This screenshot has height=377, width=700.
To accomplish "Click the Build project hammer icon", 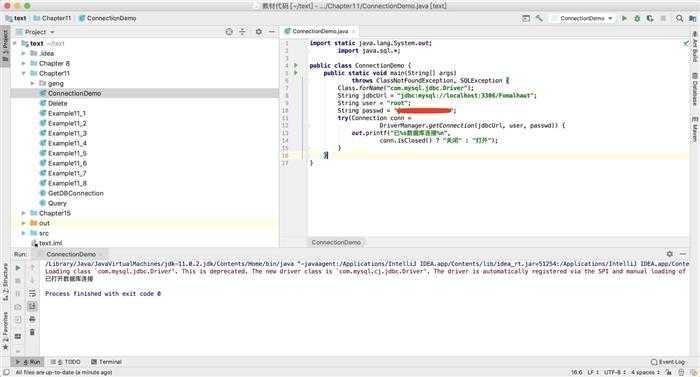I will click(x=539, y=18).
